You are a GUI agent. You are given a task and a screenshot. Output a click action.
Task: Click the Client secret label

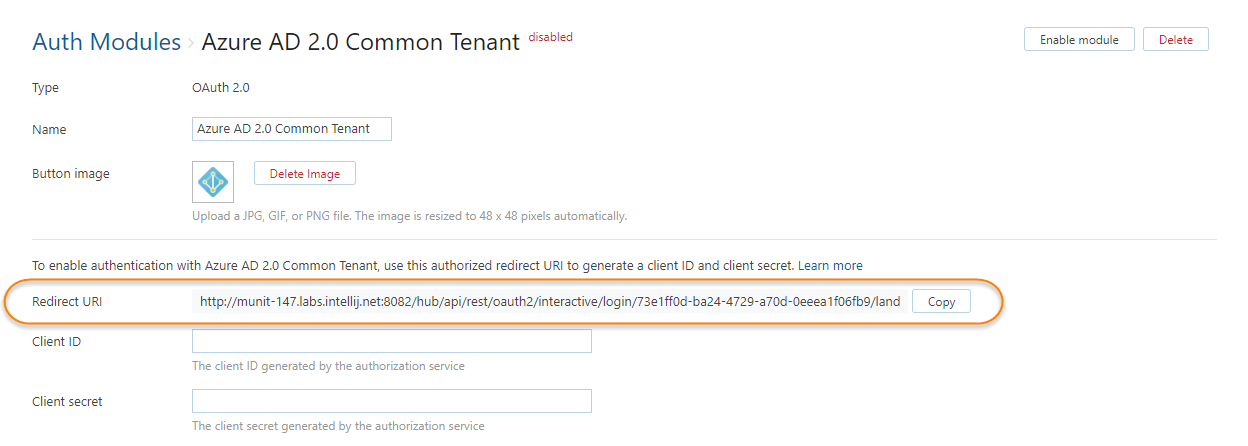[67, 402]
